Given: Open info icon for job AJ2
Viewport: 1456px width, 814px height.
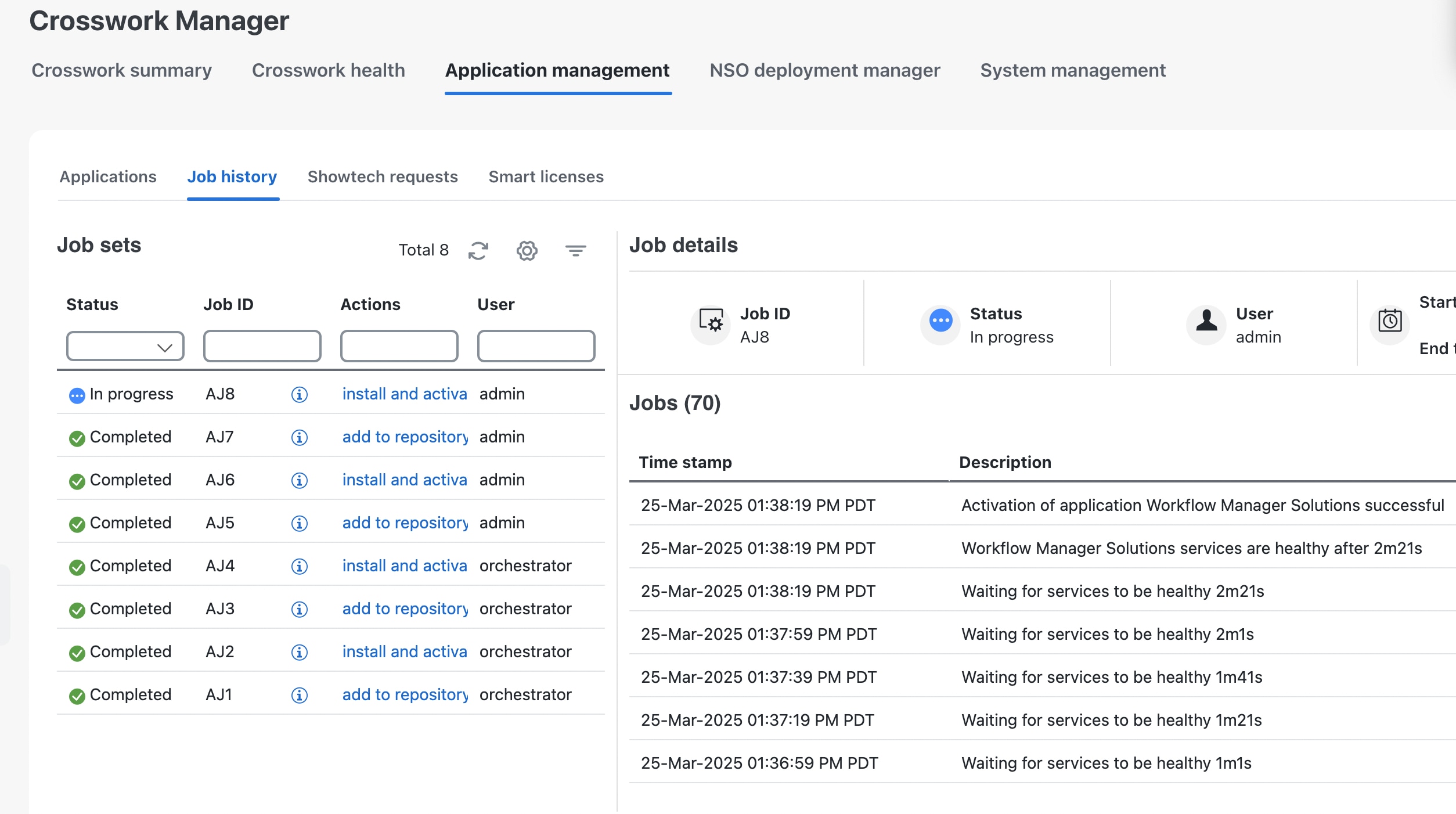Looking at the screenshot, I should [300, 653].
